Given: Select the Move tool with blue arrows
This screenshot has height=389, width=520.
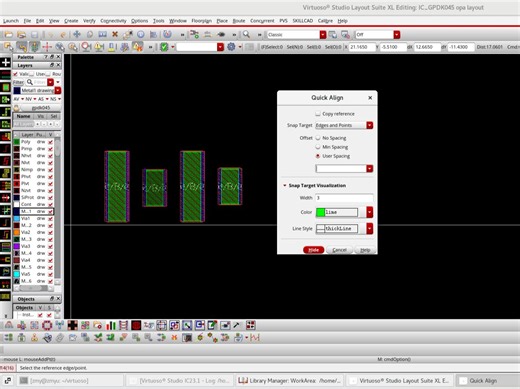Looking at the screenshot, I should click(77, 34).
